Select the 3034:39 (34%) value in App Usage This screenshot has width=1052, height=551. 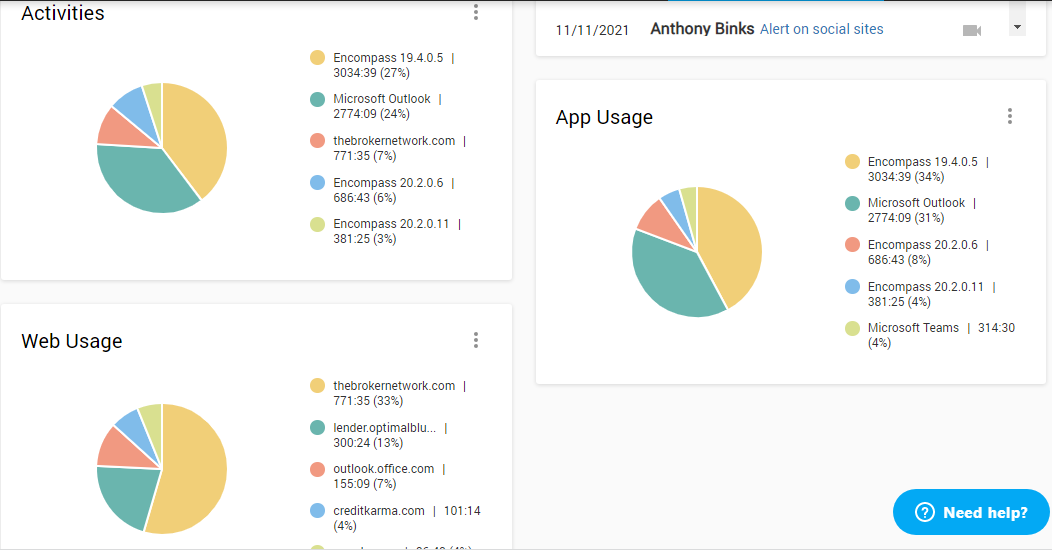[906, 177]
